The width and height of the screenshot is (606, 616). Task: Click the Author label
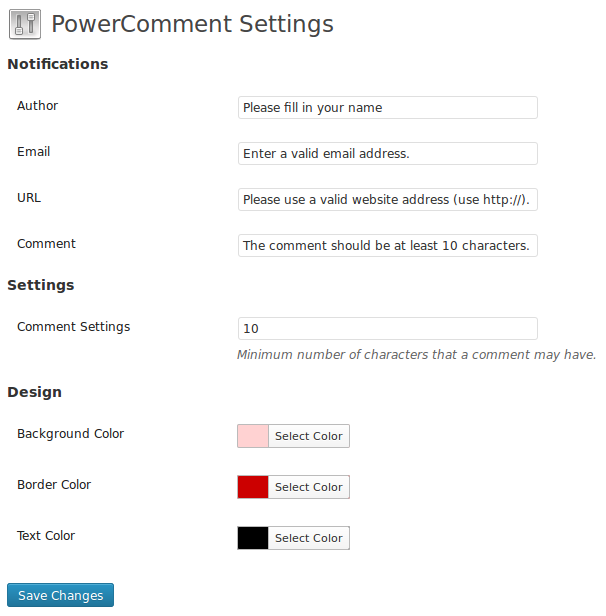coord(37,105)
